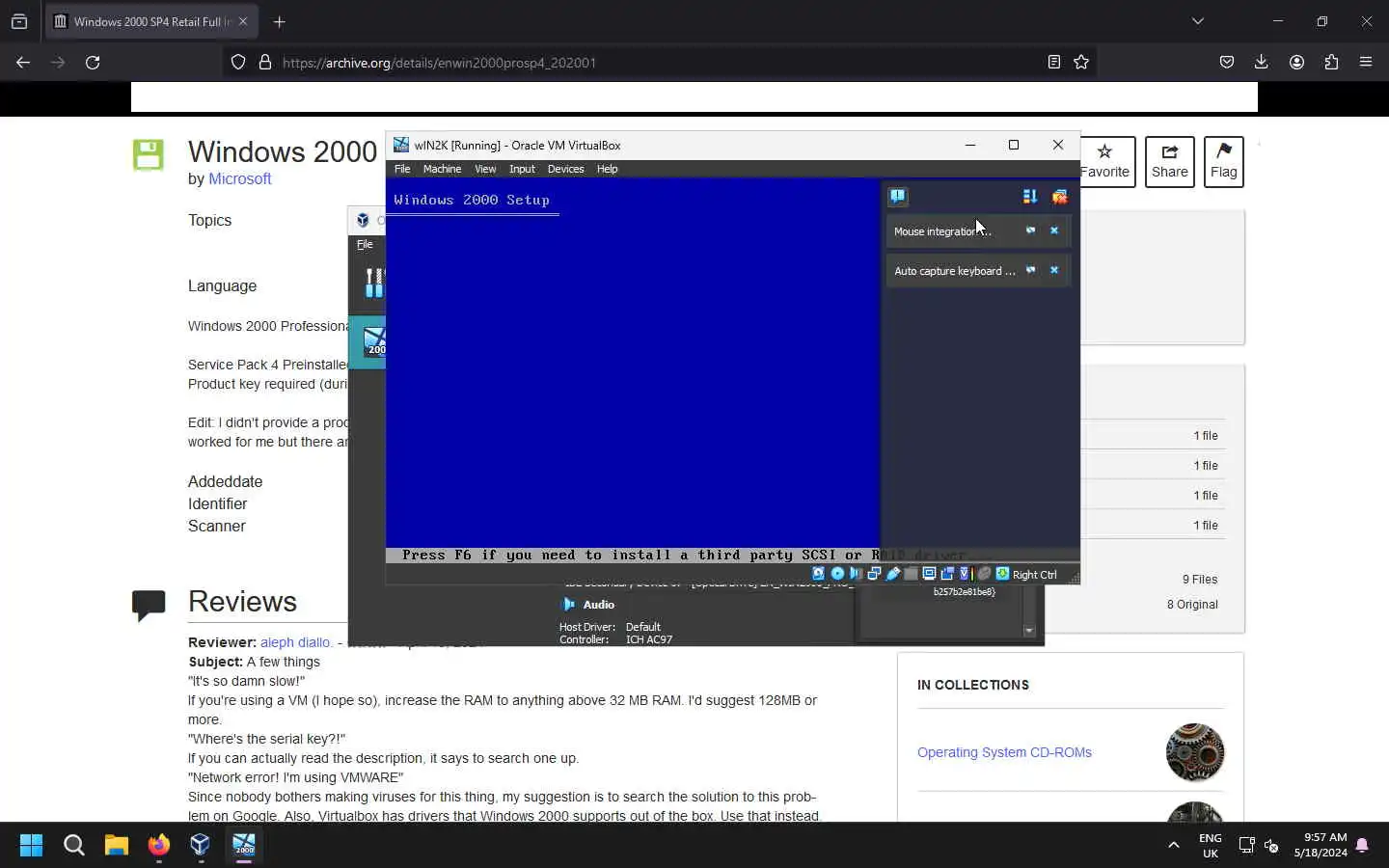1389x868 pixels.
Task: Open Operating System CD-ROMs collection link
Action: pos(1004,752)
